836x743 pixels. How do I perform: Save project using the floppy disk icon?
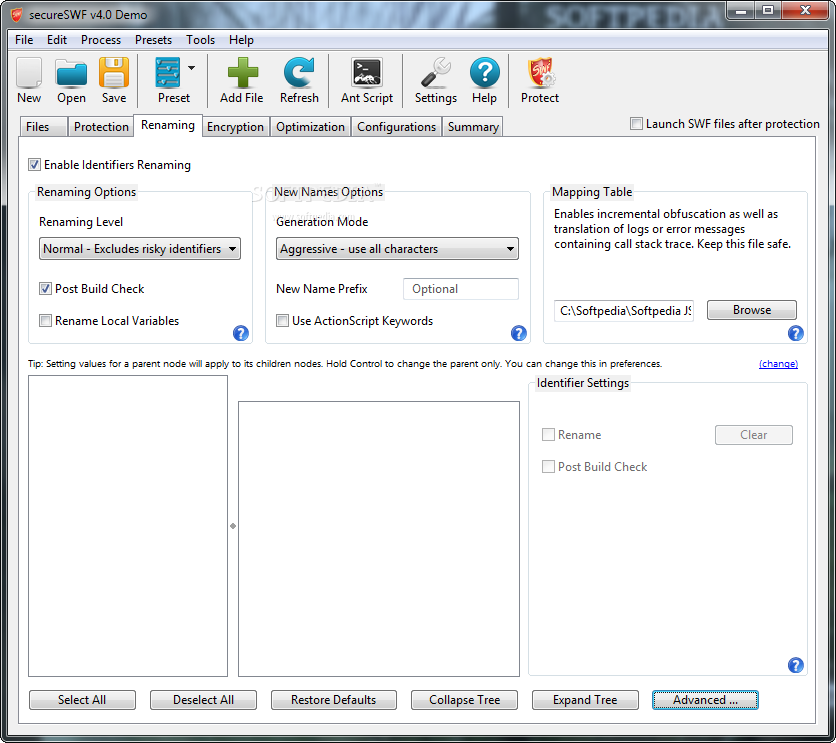point(114,73)
